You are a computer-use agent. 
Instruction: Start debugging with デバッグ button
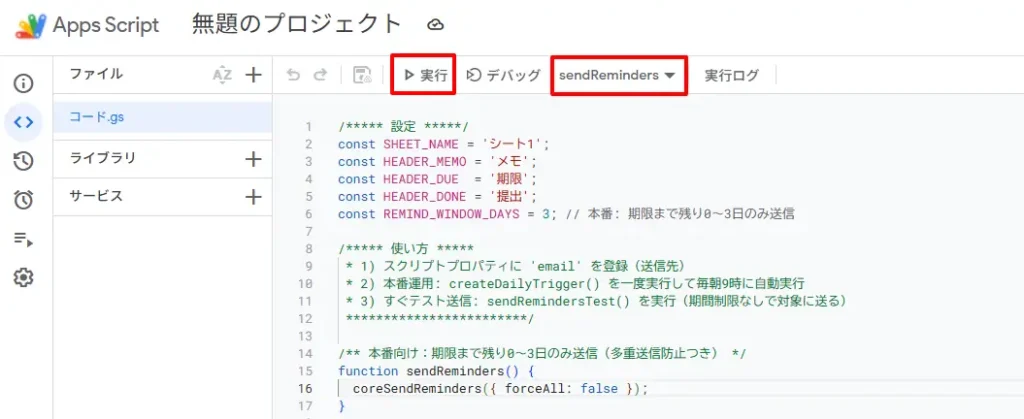click(x=504, y=75)
